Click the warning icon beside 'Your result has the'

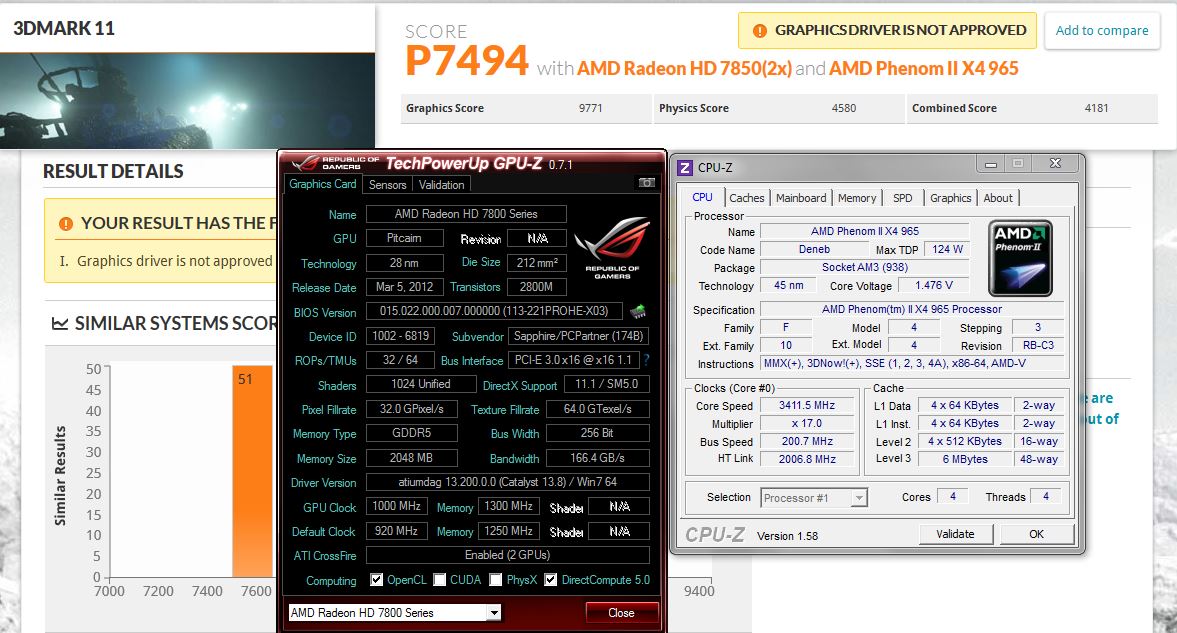coord(66,224)
